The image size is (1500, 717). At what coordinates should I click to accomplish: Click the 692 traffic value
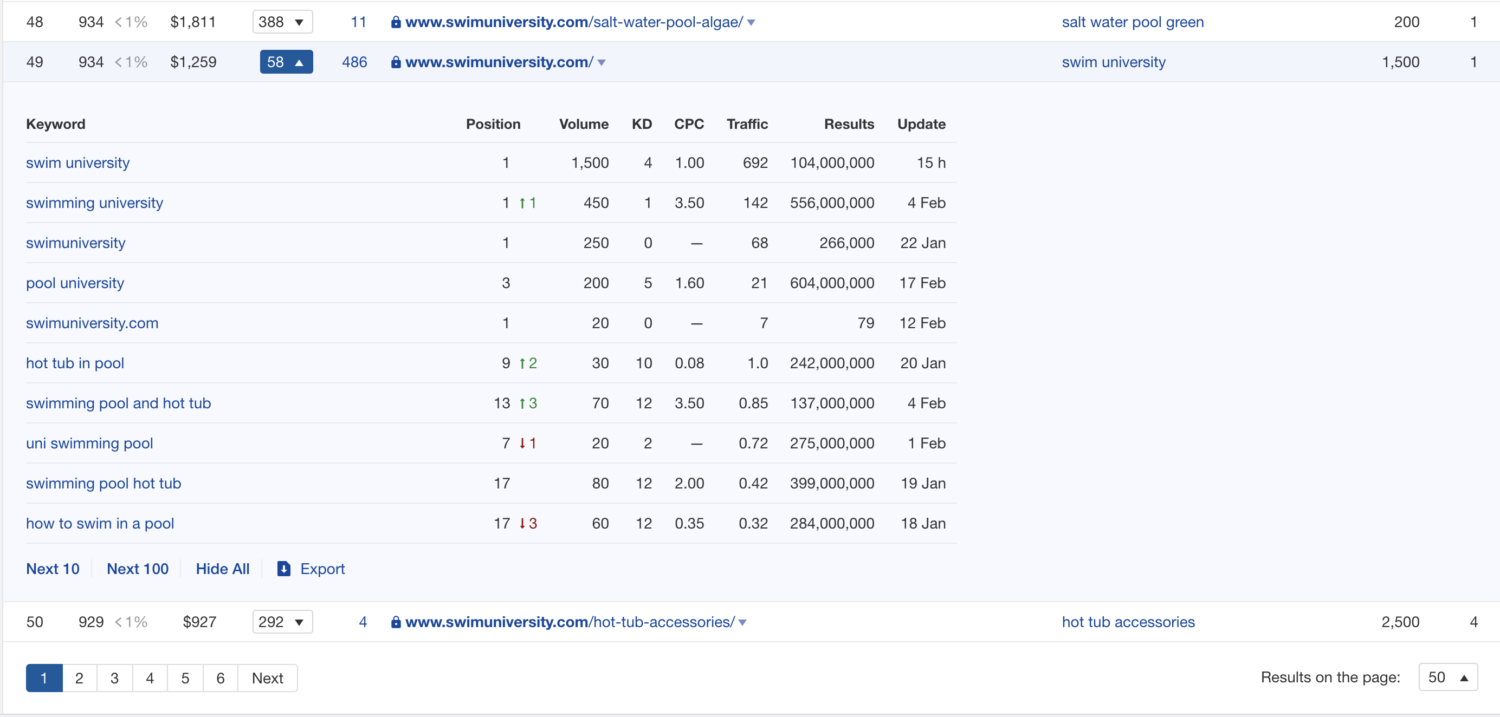pos(756,163)
